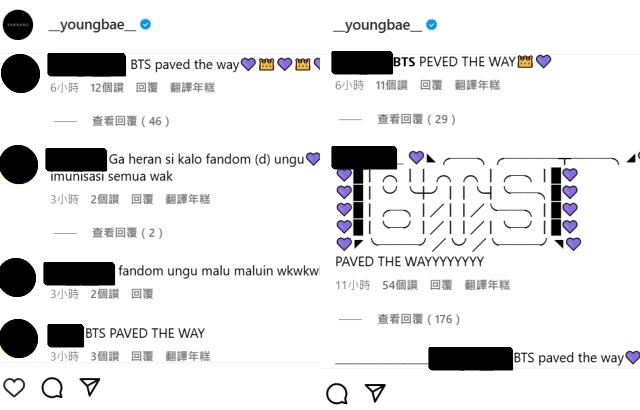640x410 pixels.
Task: Open the left _youngbae_ username link
Action: [x=92, y=24]
